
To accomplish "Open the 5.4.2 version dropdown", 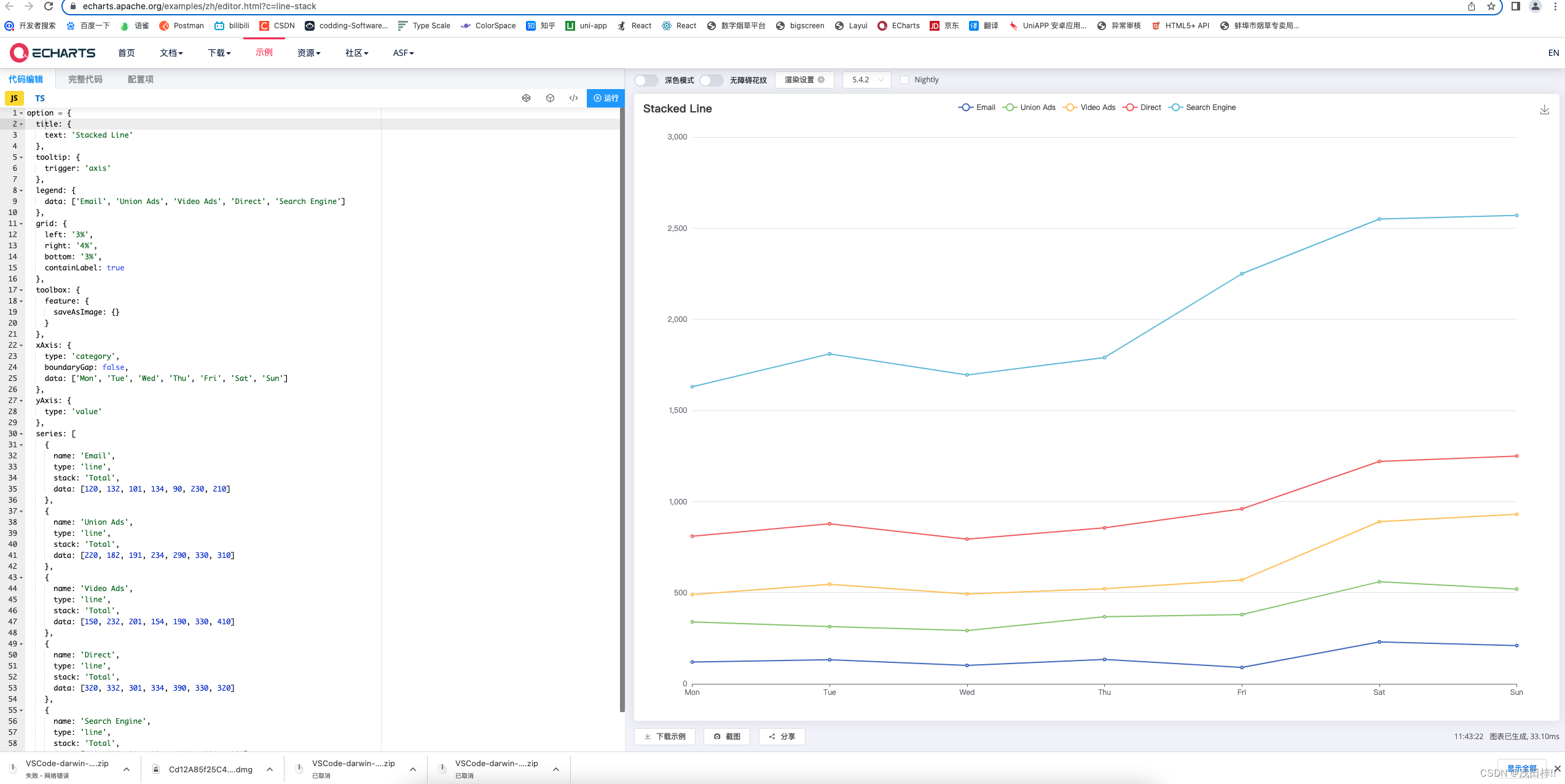I will pos(866,79).
